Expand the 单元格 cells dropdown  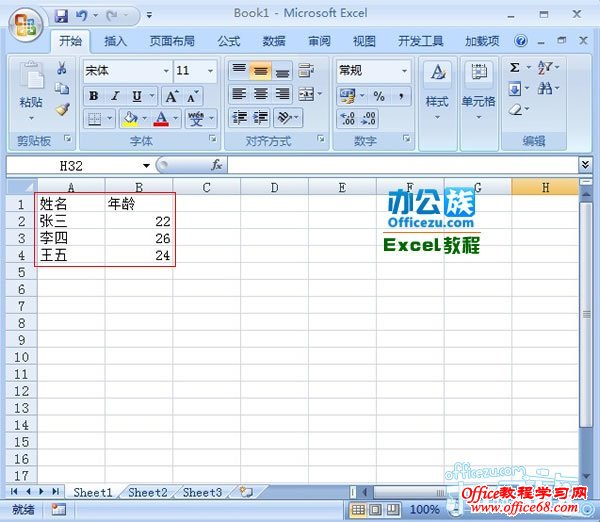[479, 117]
